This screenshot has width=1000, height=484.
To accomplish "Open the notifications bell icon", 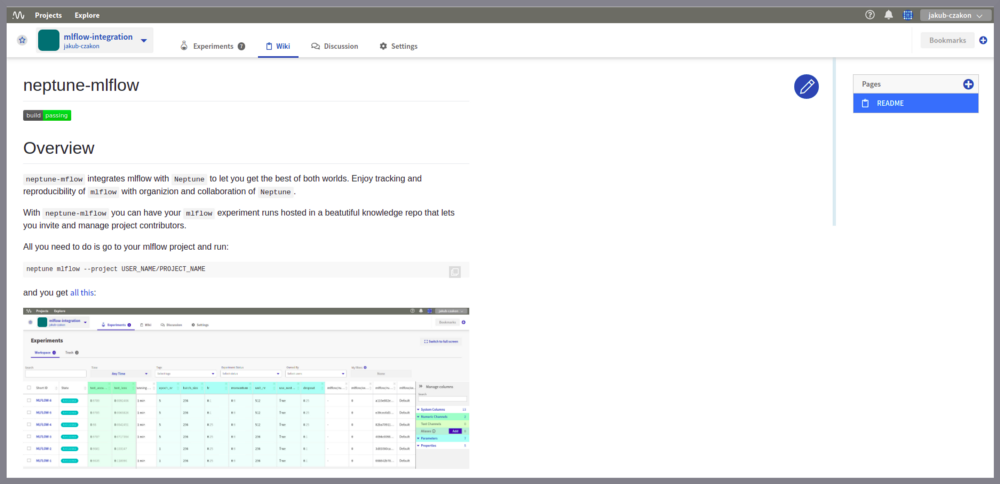I will (888, 15).
